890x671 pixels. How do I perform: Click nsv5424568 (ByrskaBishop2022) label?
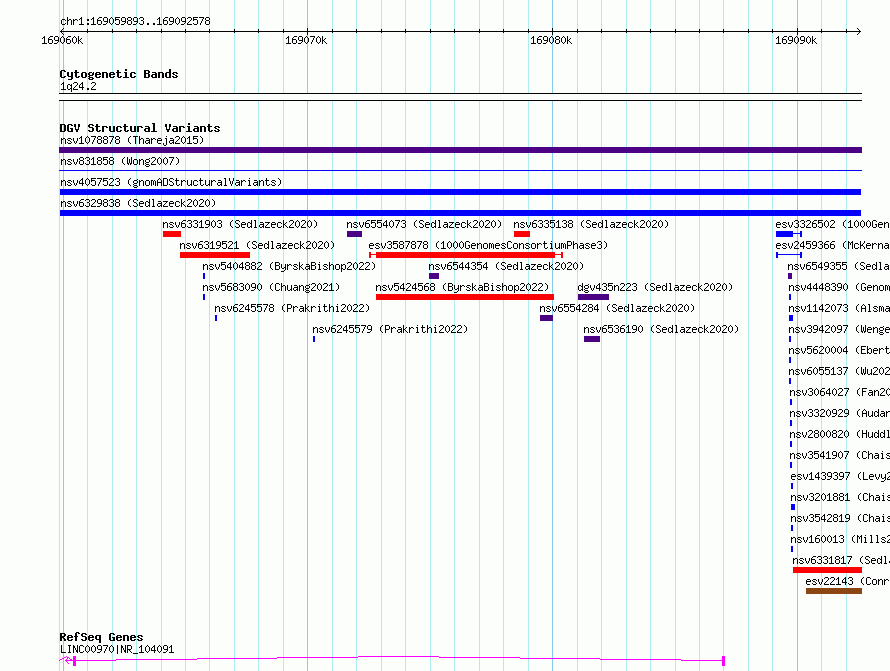462,287
